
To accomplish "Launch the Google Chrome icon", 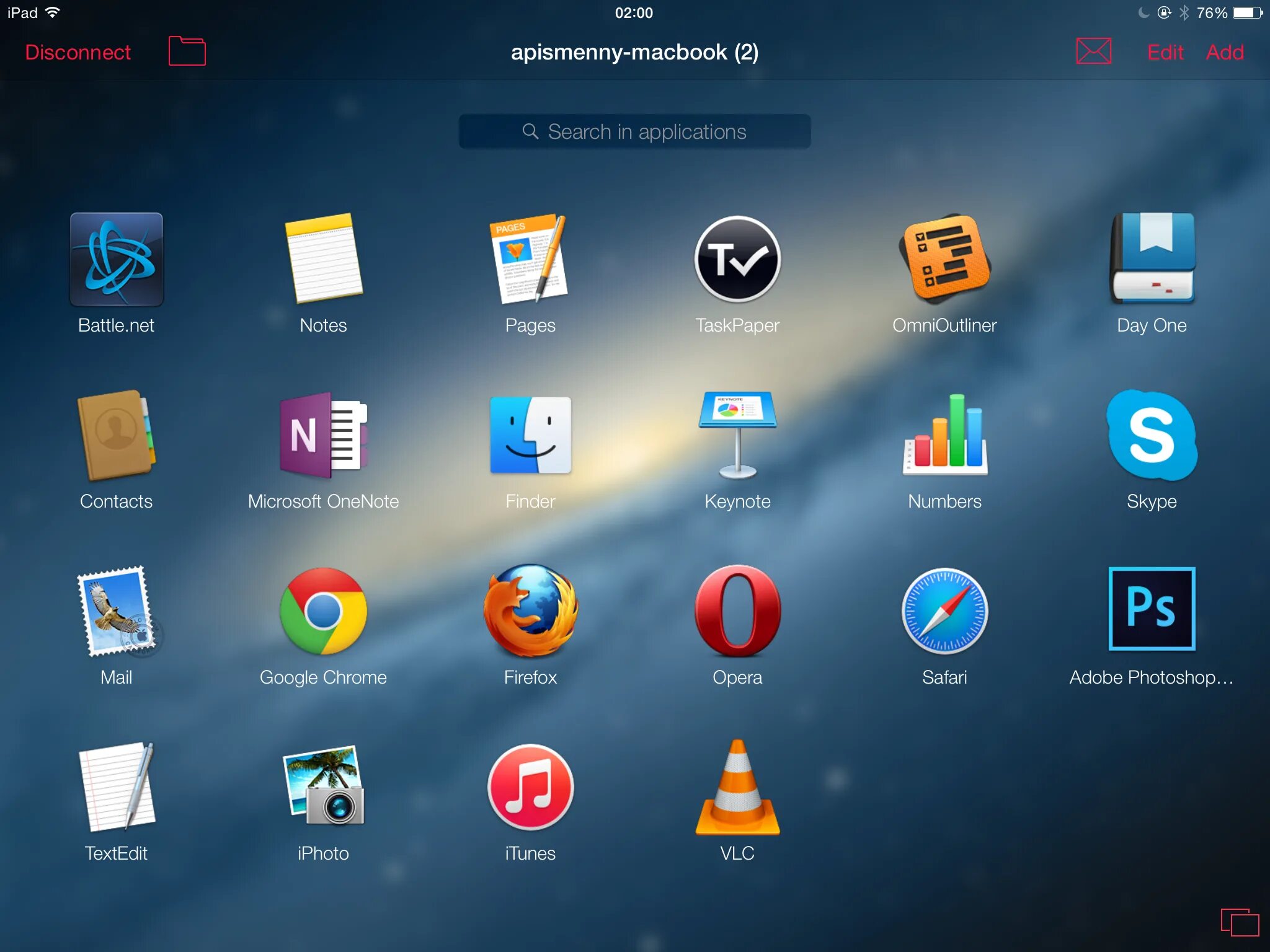I will [323, 611].
